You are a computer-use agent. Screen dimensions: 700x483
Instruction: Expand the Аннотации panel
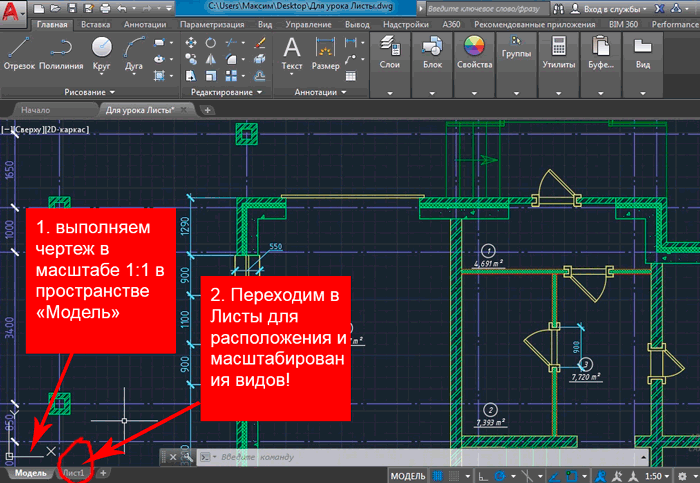pyautogui.click(x=320, y=92)
